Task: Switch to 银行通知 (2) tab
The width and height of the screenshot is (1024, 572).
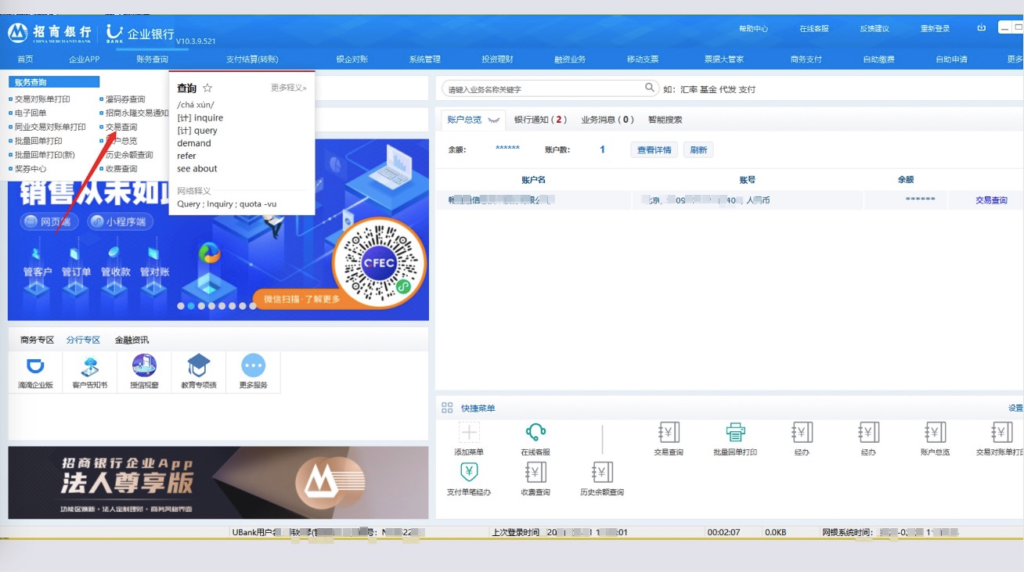Action: click(x=540, y=119)
